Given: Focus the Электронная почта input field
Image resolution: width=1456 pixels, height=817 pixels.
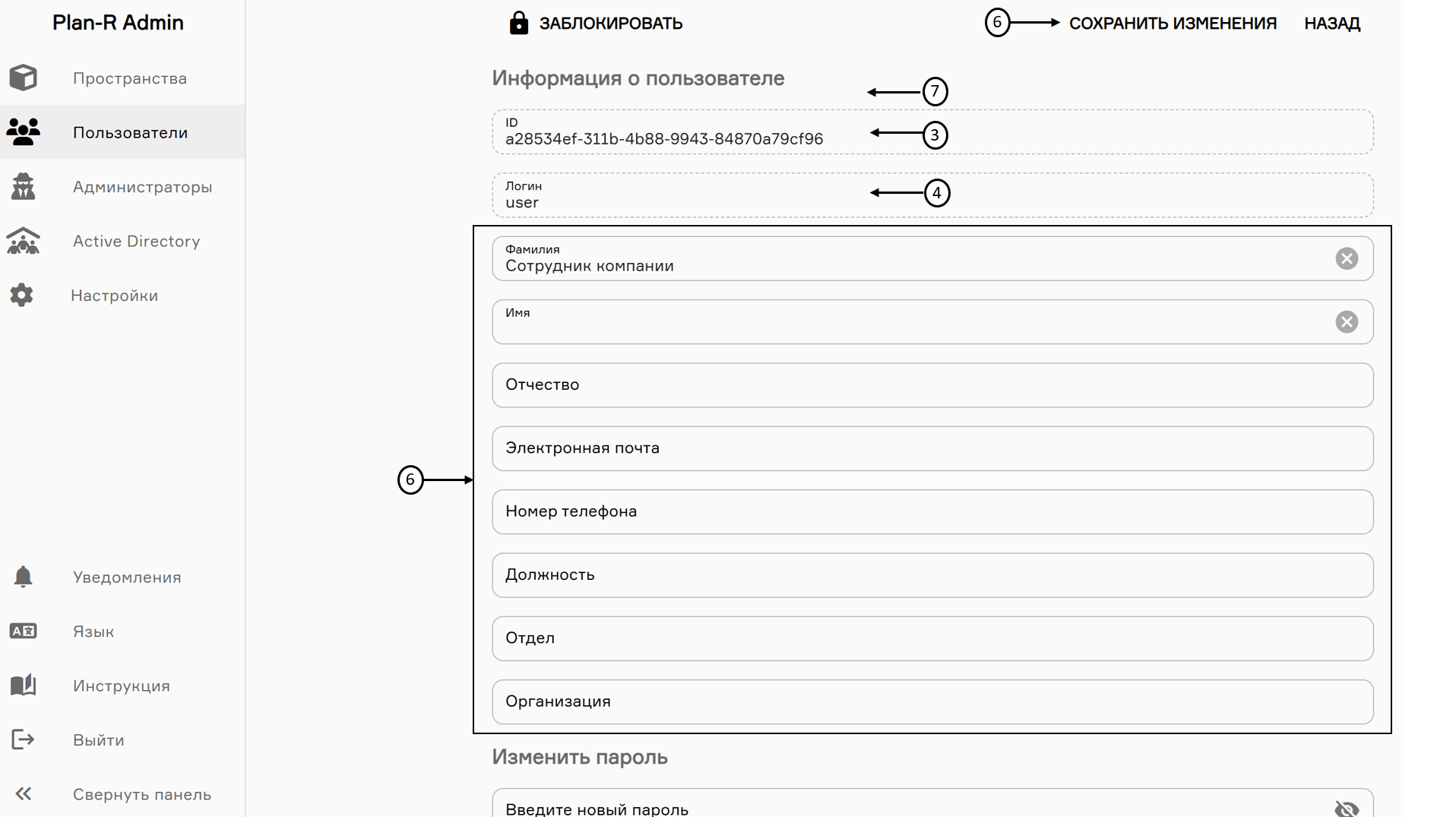Looking at the screenshot, I should coord(932,448).
